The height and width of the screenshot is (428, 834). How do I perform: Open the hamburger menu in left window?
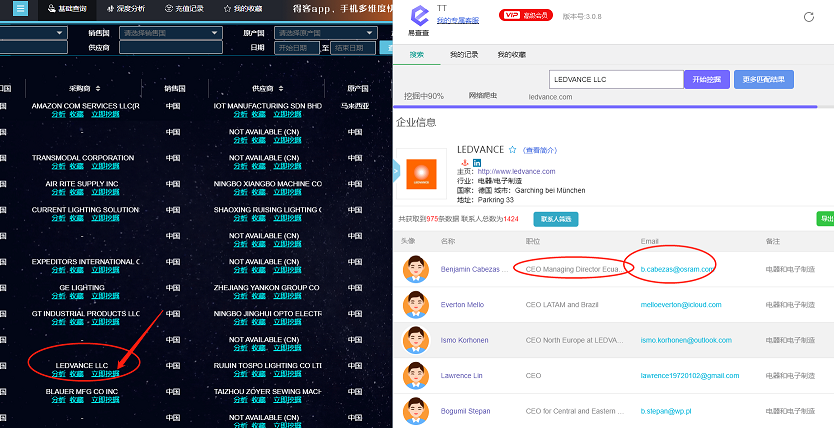pos(20,9)
